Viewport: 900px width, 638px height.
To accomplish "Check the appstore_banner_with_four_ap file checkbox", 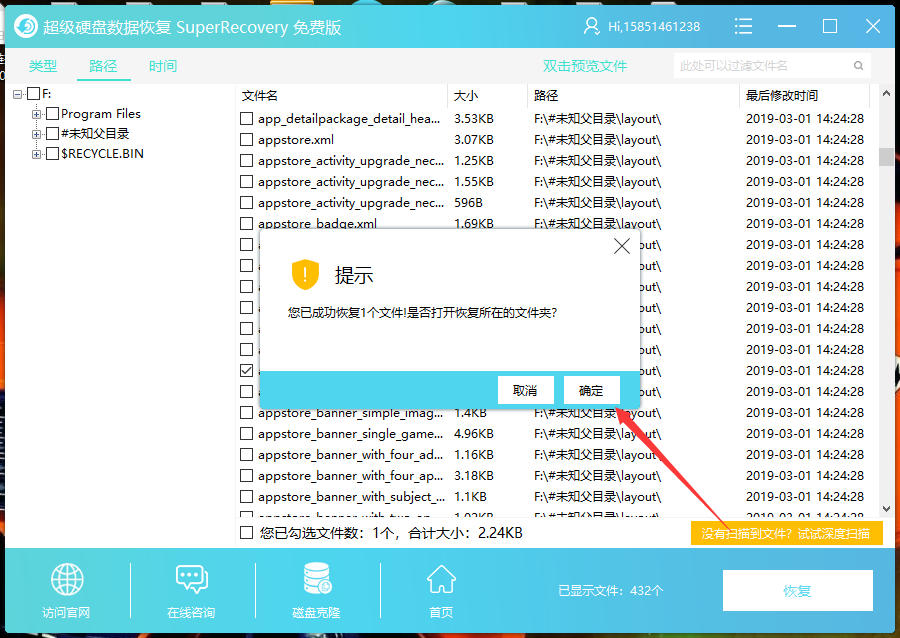I will (246, 476).
